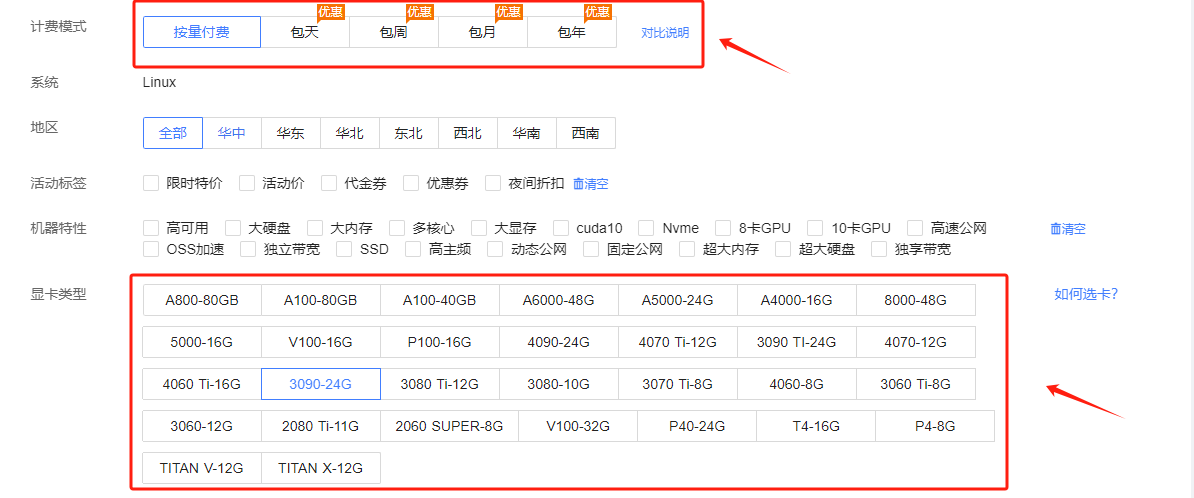The height and width of the screenshot is (498, 1194).
Task: Choose V100-32G GPU type
Action: pyautogui.click(x=578, y=426)
